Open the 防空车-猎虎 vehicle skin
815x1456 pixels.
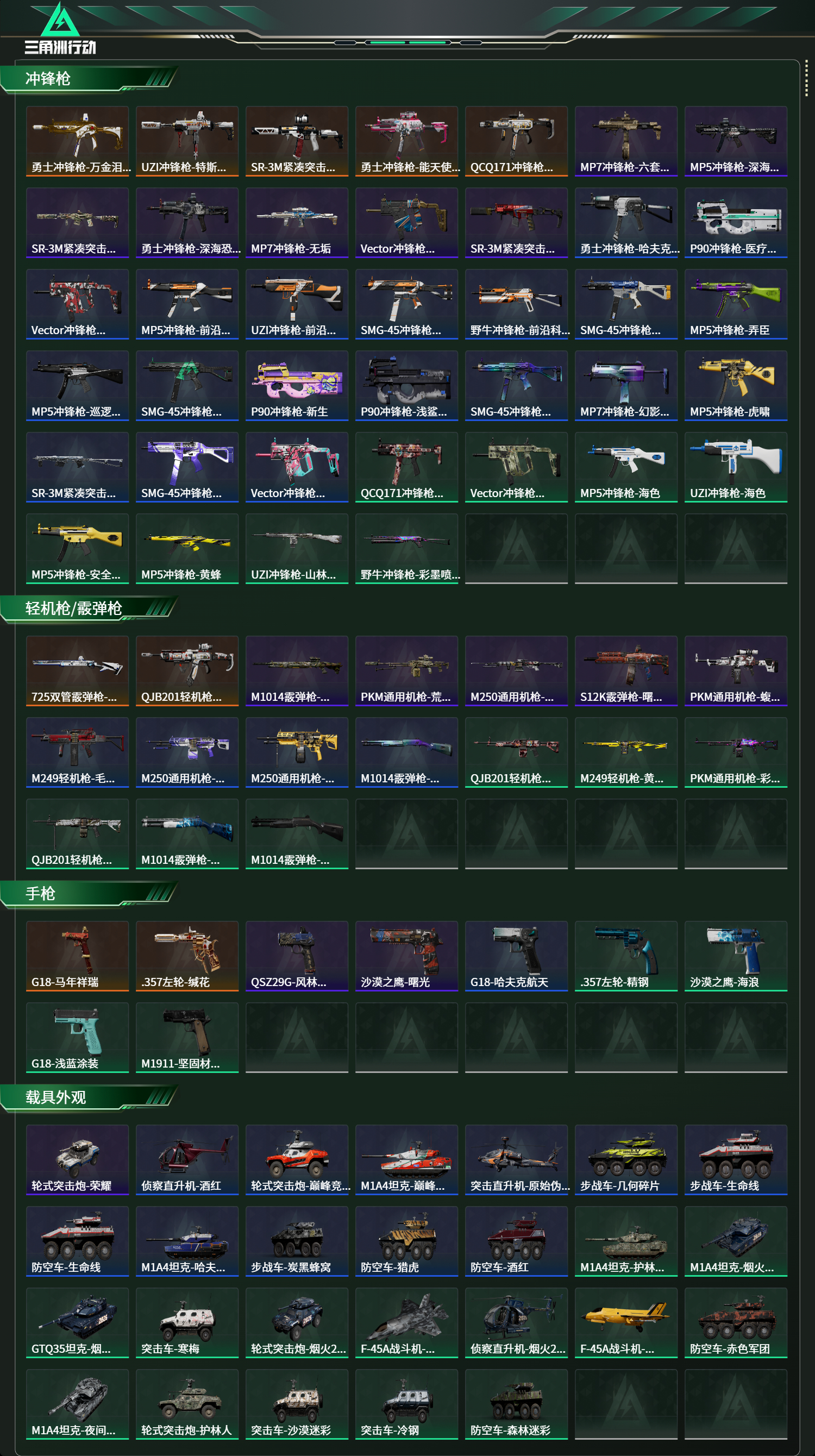[x=406, y=1241]
